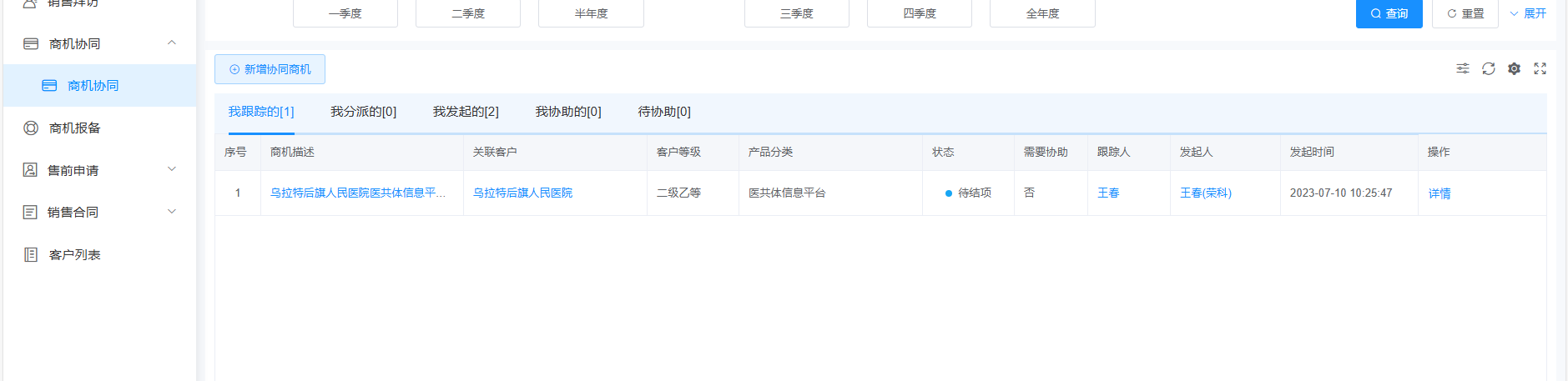Click the 销售合同 sidebar icon
This screenshot has width=1568, height=381.
point(31,212)
